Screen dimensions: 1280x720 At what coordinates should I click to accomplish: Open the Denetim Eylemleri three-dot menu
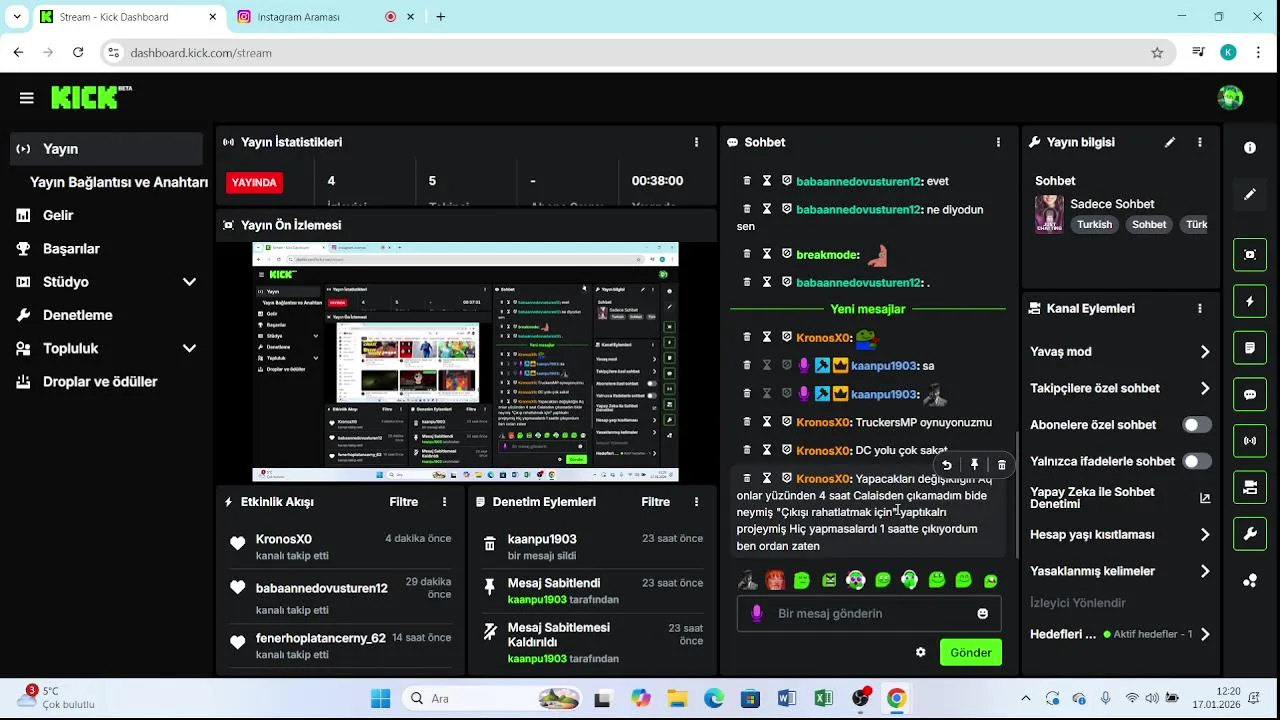pyautogui.click(x=697, y=502)
